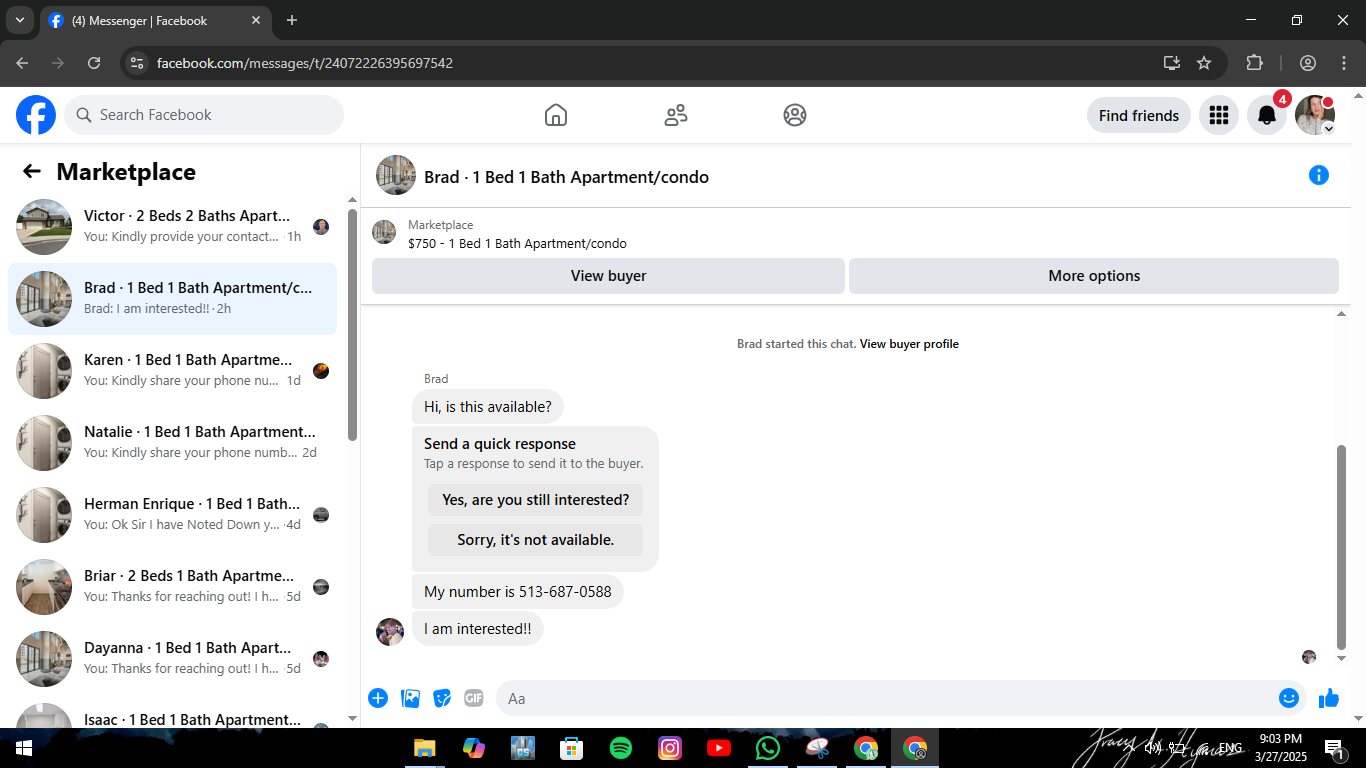
Task: Open Spotify from the taskbar
Action: point(621,748)
